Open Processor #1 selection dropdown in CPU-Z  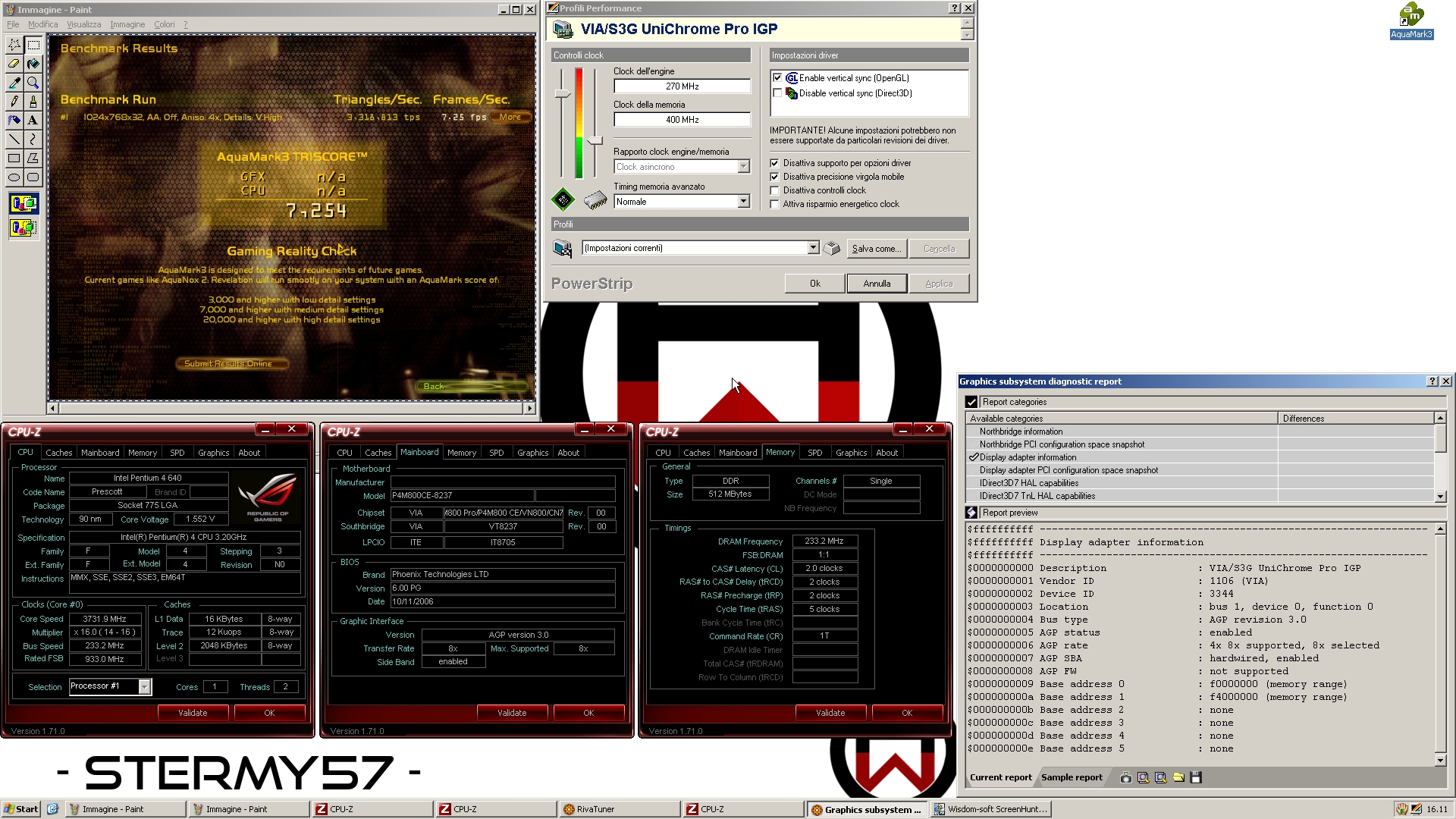144,686
